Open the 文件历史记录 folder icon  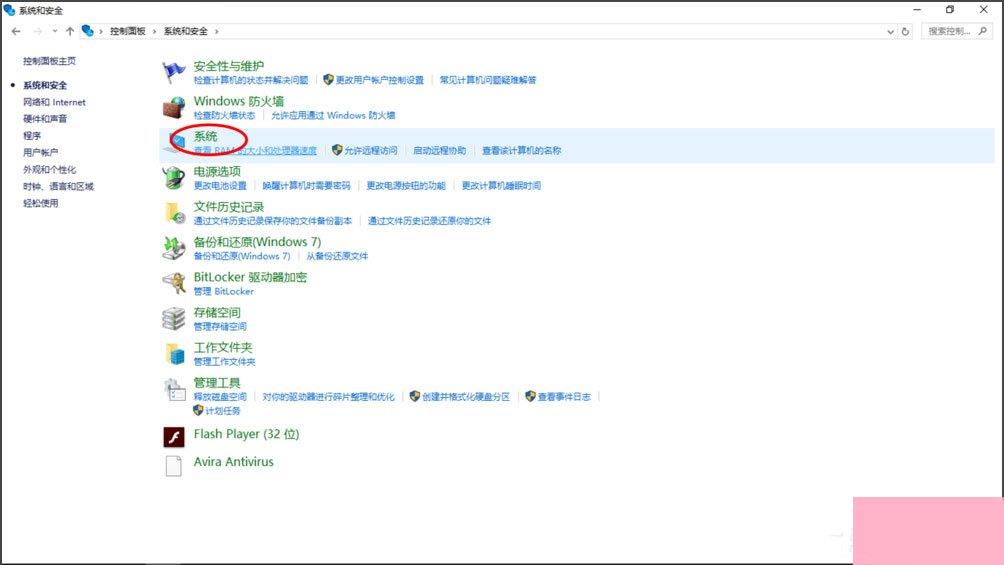[x=174, y=213]
